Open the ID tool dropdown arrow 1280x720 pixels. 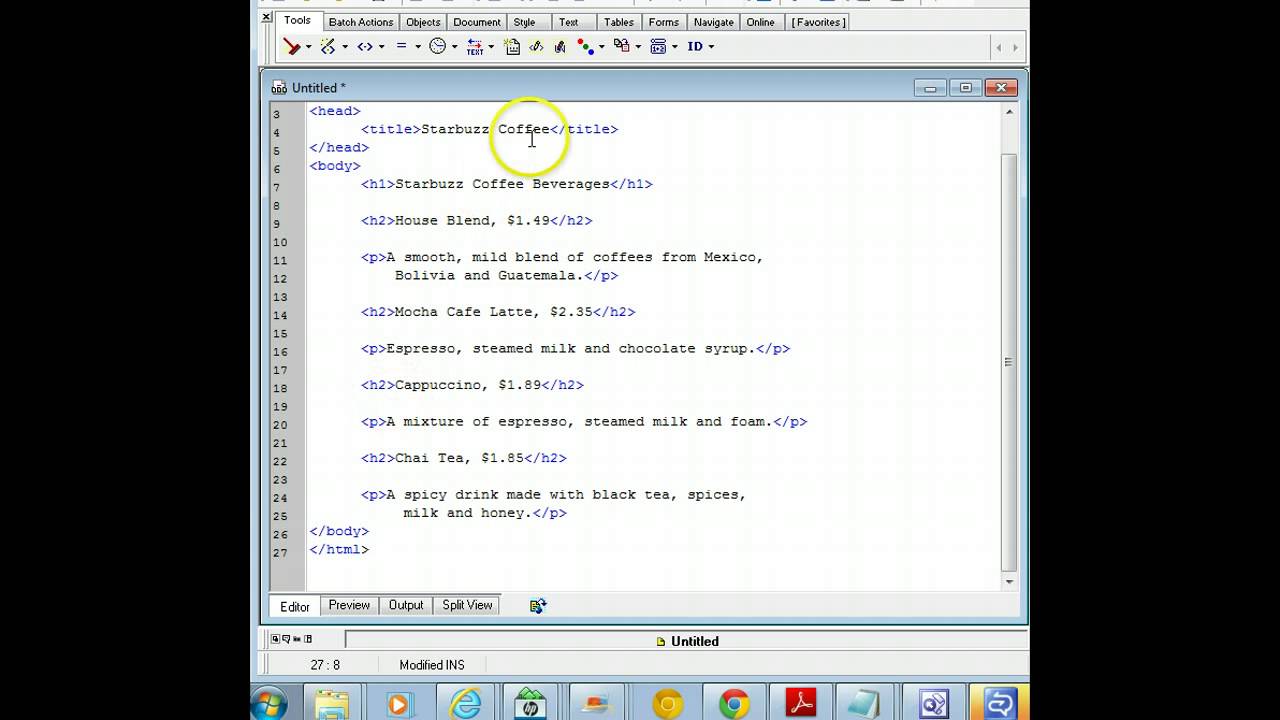point(711,47)
